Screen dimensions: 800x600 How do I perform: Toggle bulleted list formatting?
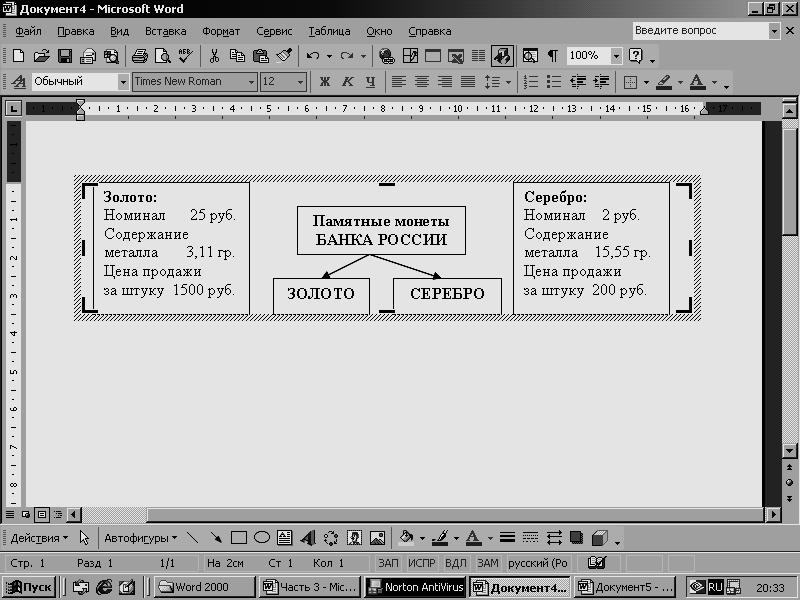click(554, 82)
